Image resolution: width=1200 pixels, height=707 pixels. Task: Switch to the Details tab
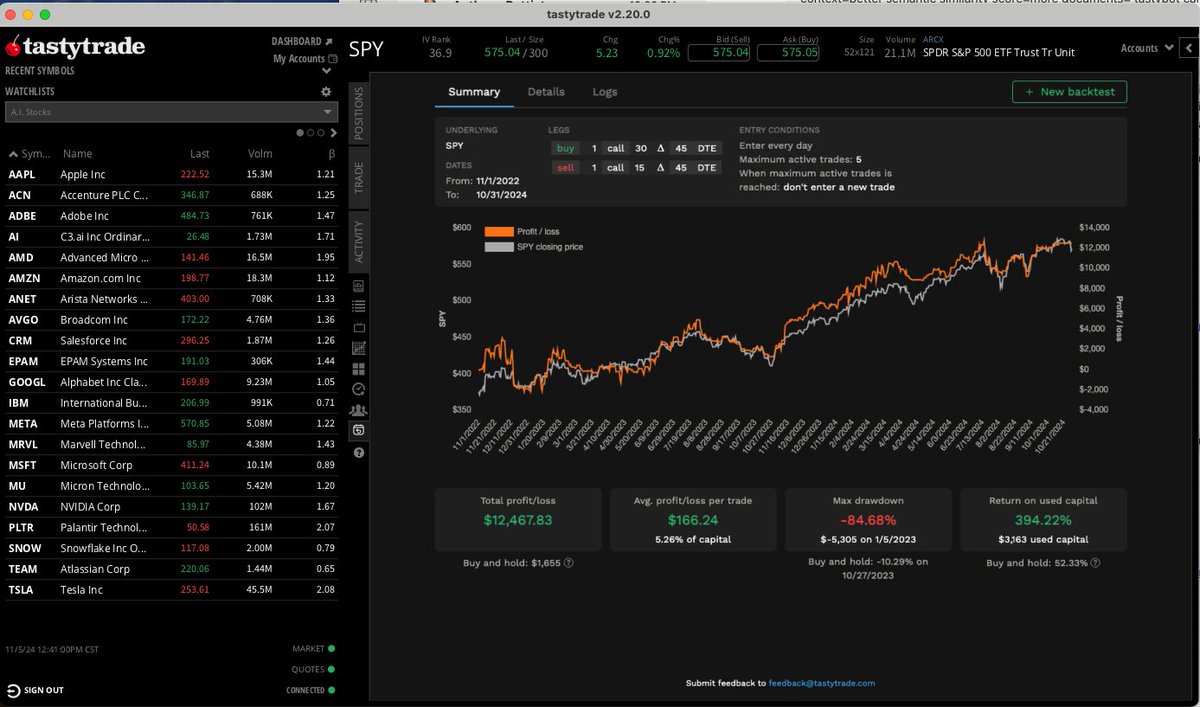[546, 91]
